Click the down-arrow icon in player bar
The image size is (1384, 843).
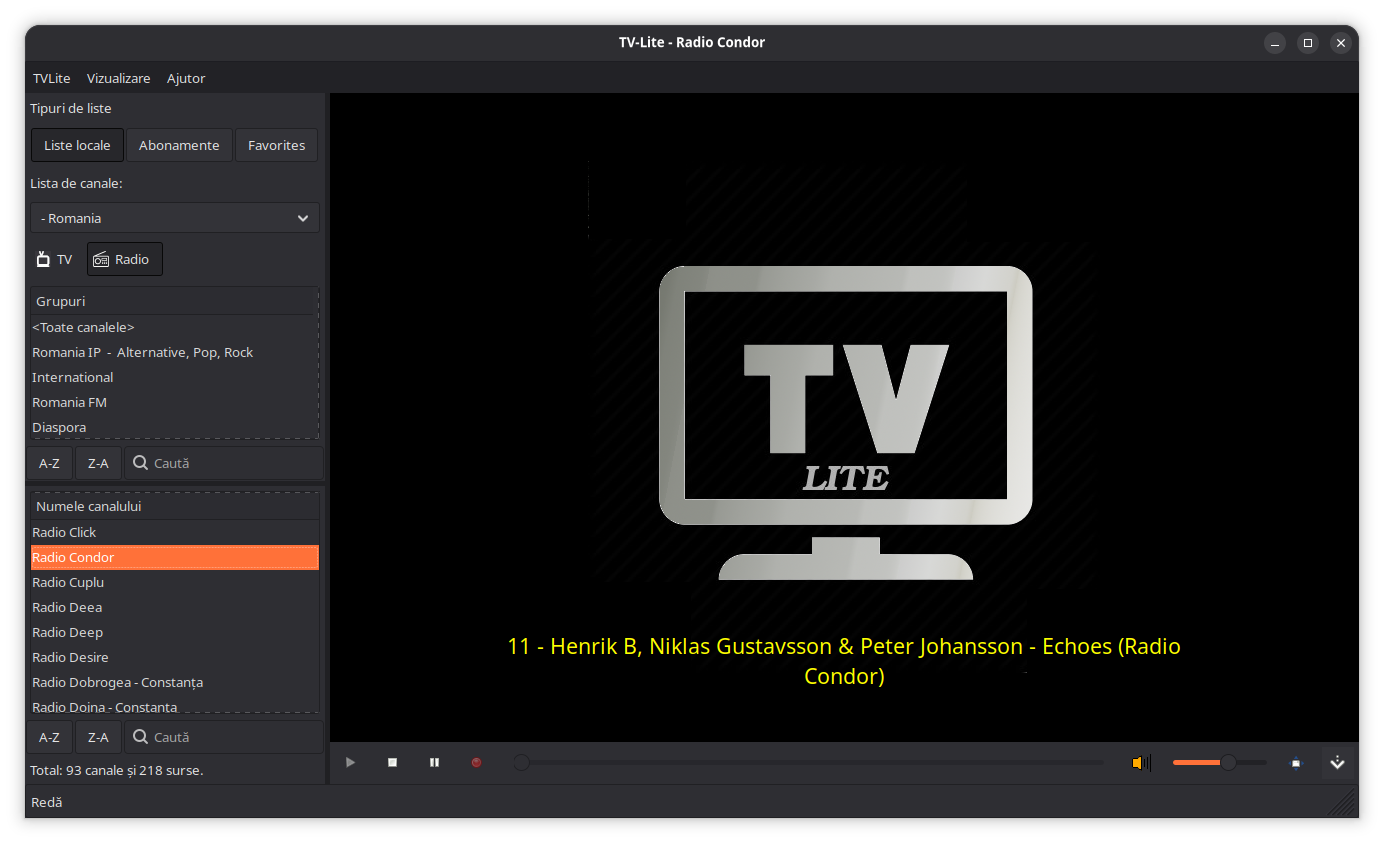1337,763
